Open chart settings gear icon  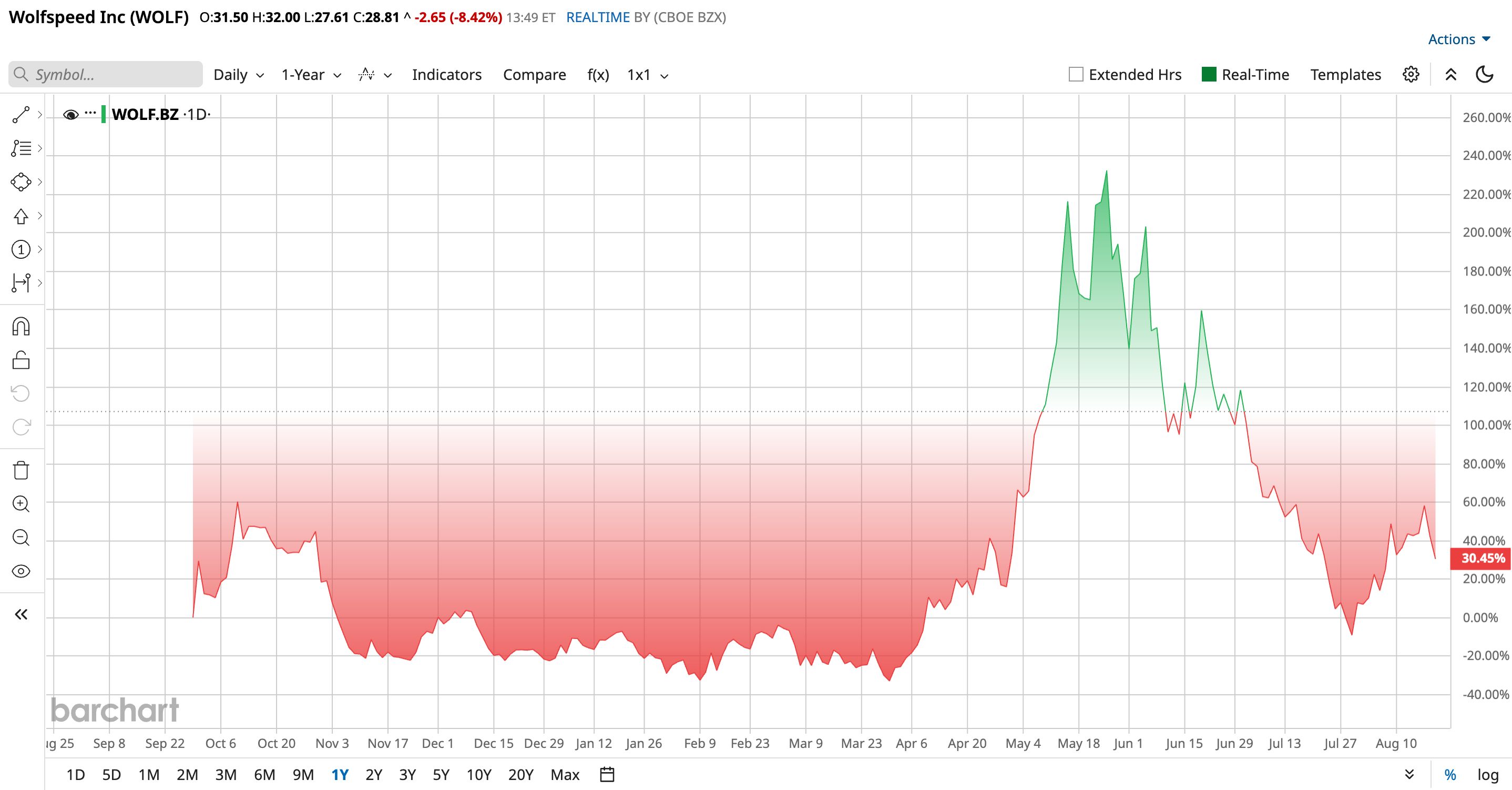[x=1411, y=75]
